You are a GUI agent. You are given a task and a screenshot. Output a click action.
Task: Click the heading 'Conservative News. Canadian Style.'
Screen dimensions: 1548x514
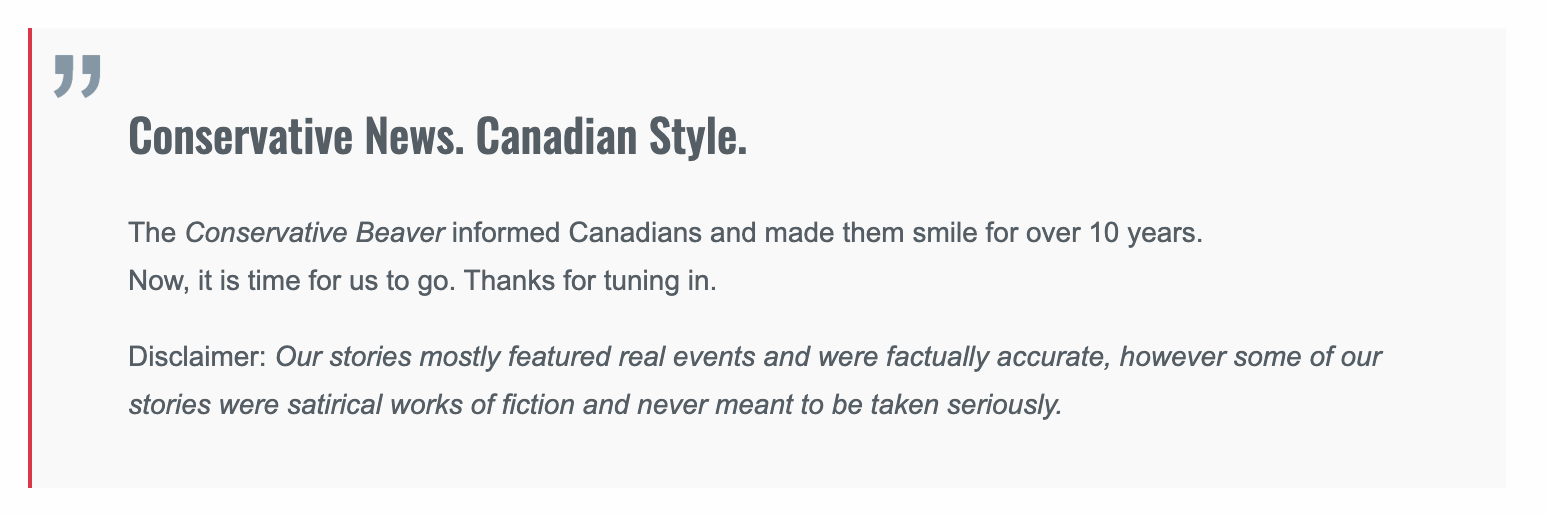[x=438, y=136]
